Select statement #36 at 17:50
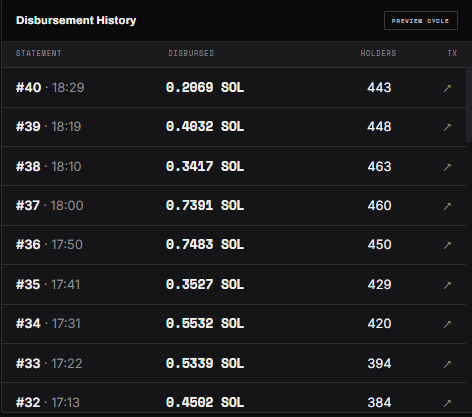This screenshot has height=417, width=472. click(x=49, y=244)
